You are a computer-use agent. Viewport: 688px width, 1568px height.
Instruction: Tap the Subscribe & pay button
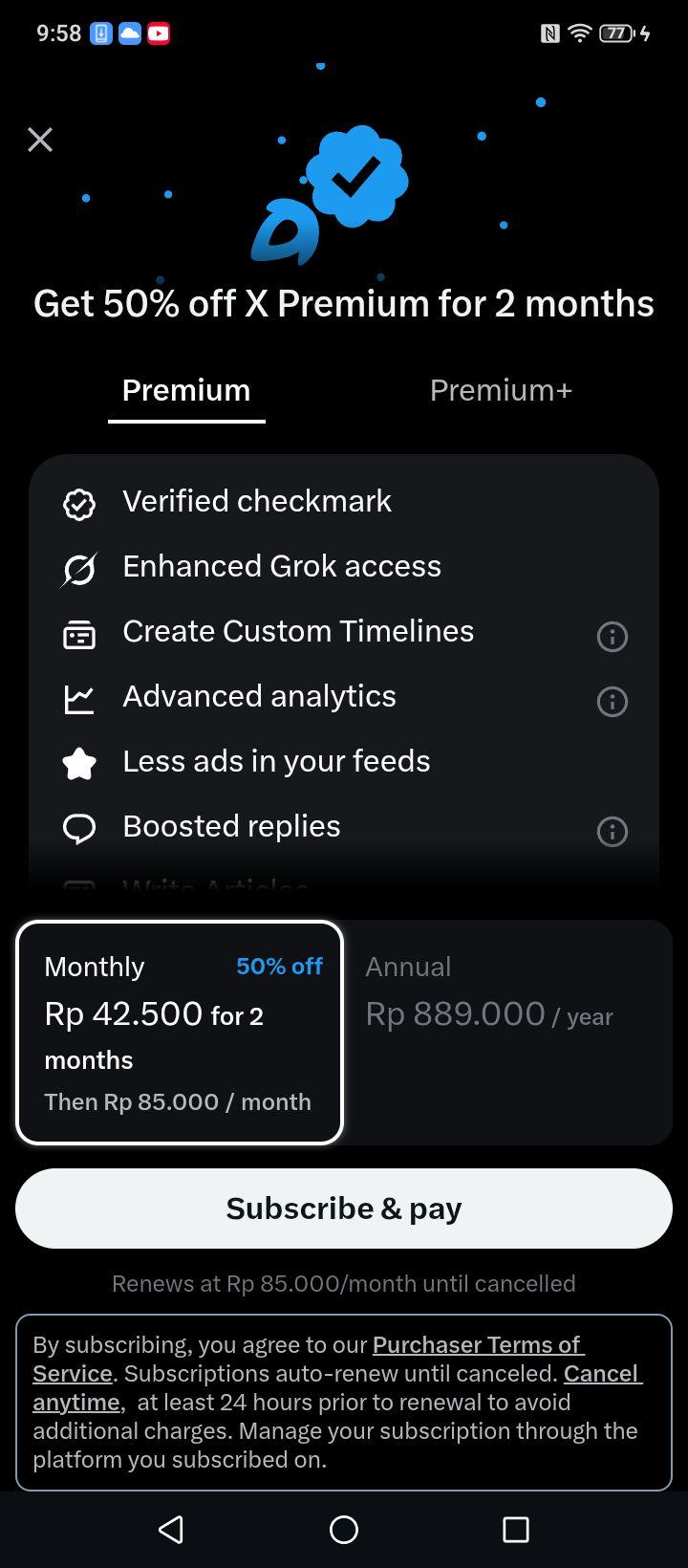pyautogui.click(x=344, y=1209)
